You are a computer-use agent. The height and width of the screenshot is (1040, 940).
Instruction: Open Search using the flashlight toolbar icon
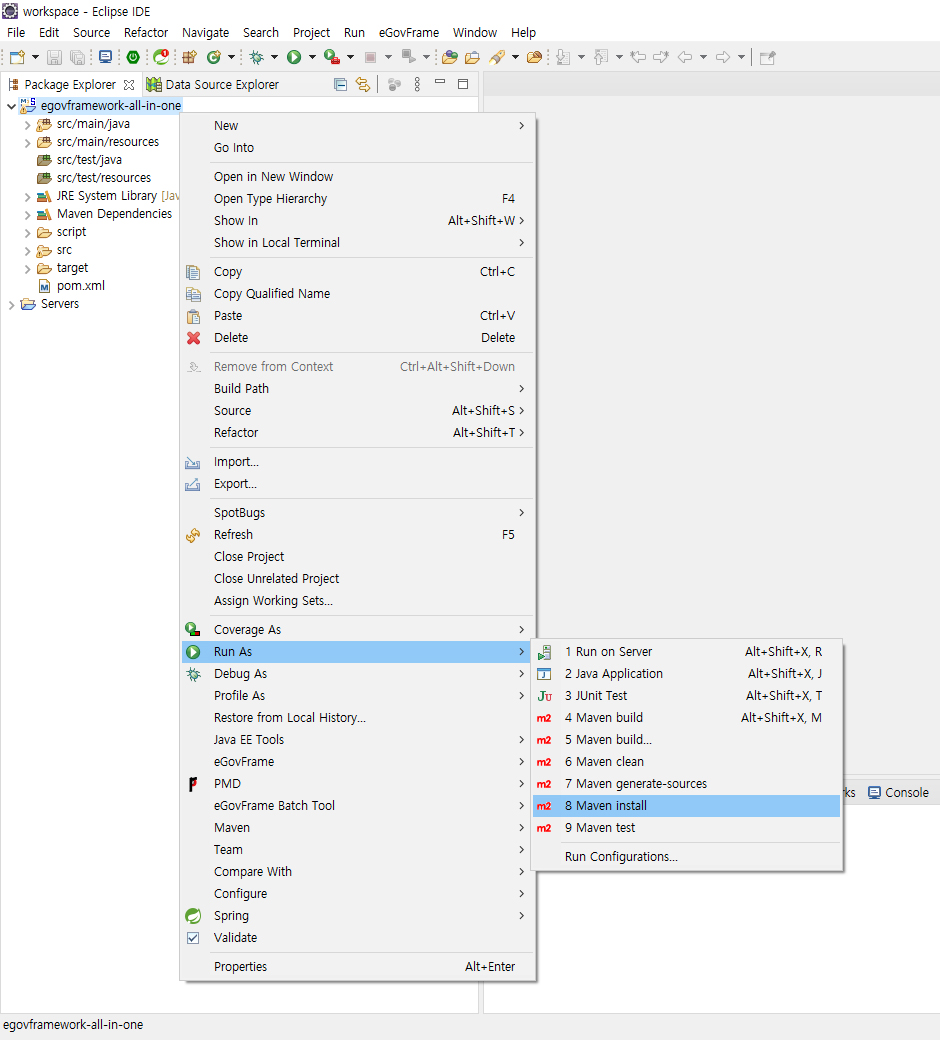pyautogui.click(x=497, y=57)
